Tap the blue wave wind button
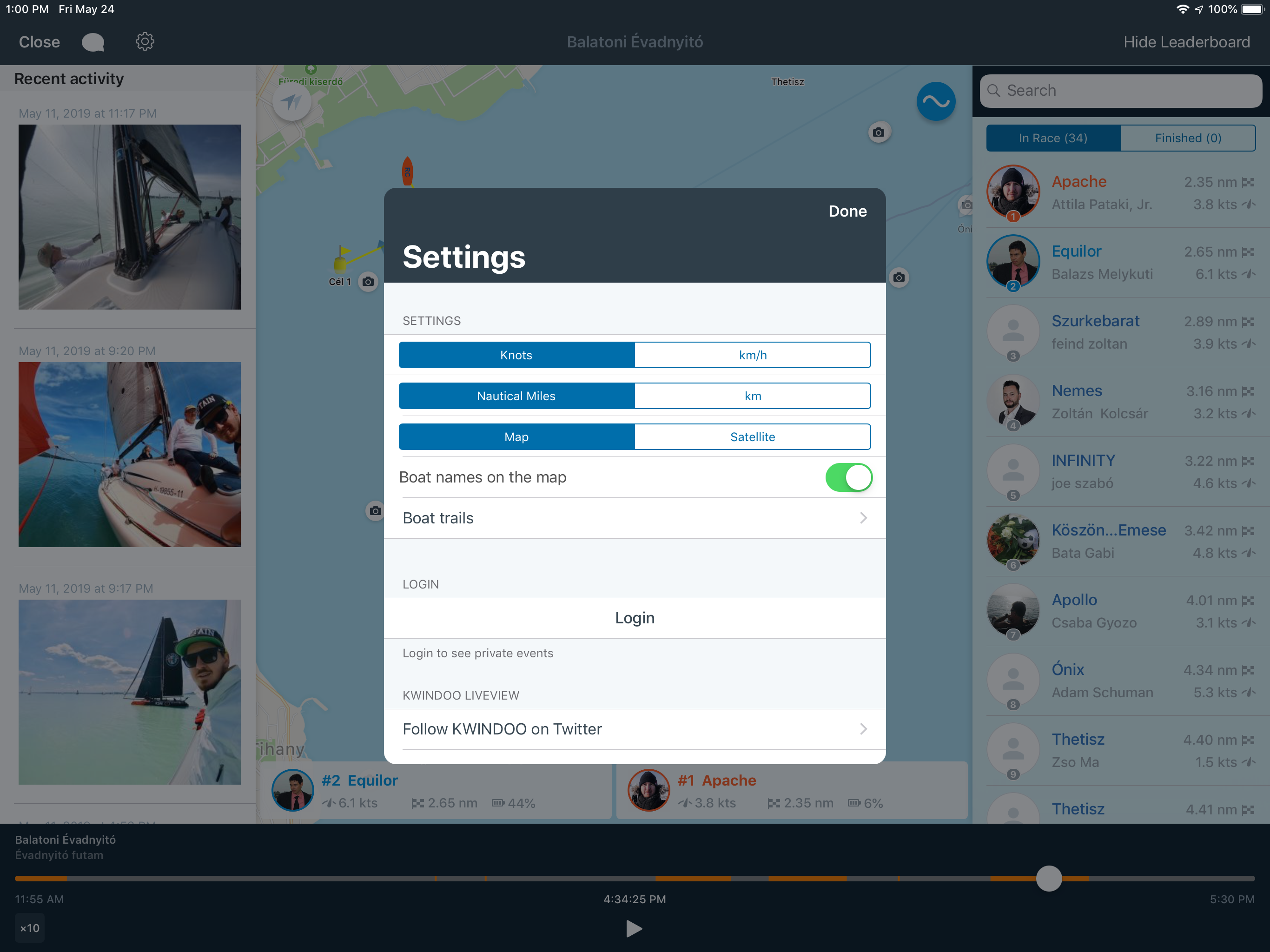This screenshot has height=952, width=1270. (936, 102)
